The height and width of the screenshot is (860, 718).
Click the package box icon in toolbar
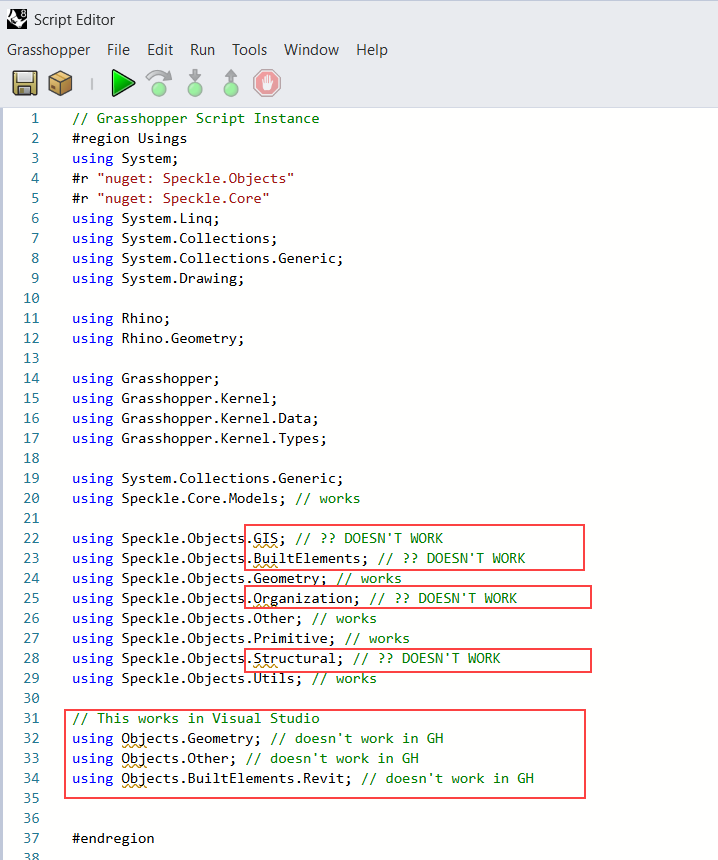coord(60,83)
